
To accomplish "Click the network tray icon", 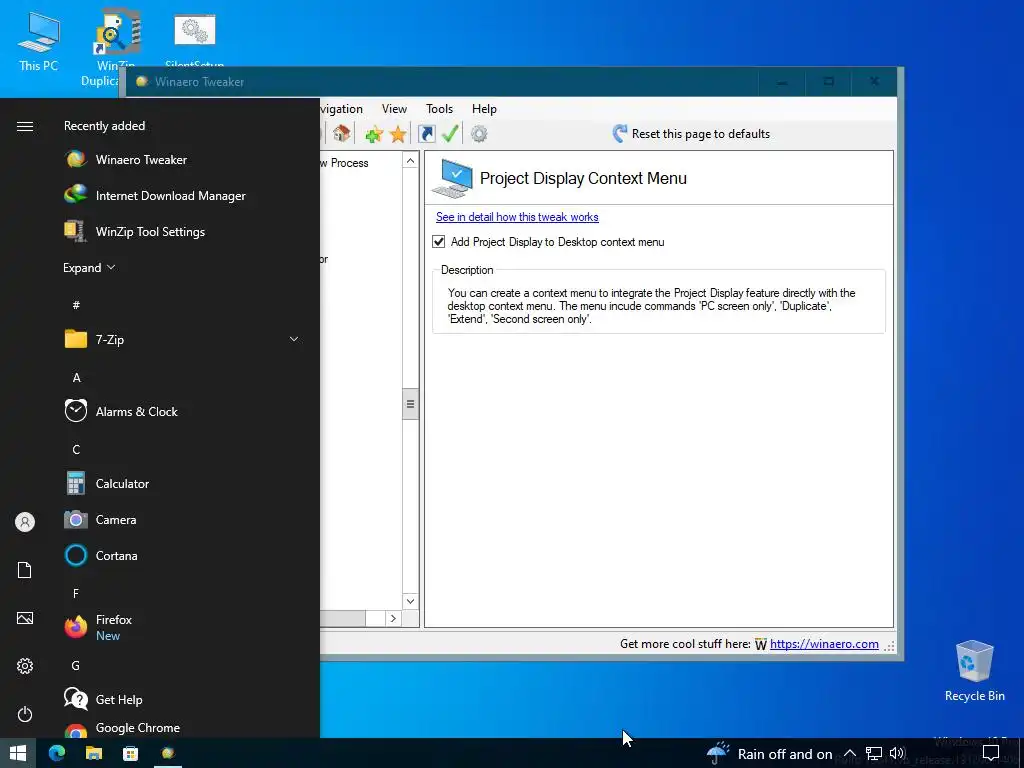I will coord(874,754).
